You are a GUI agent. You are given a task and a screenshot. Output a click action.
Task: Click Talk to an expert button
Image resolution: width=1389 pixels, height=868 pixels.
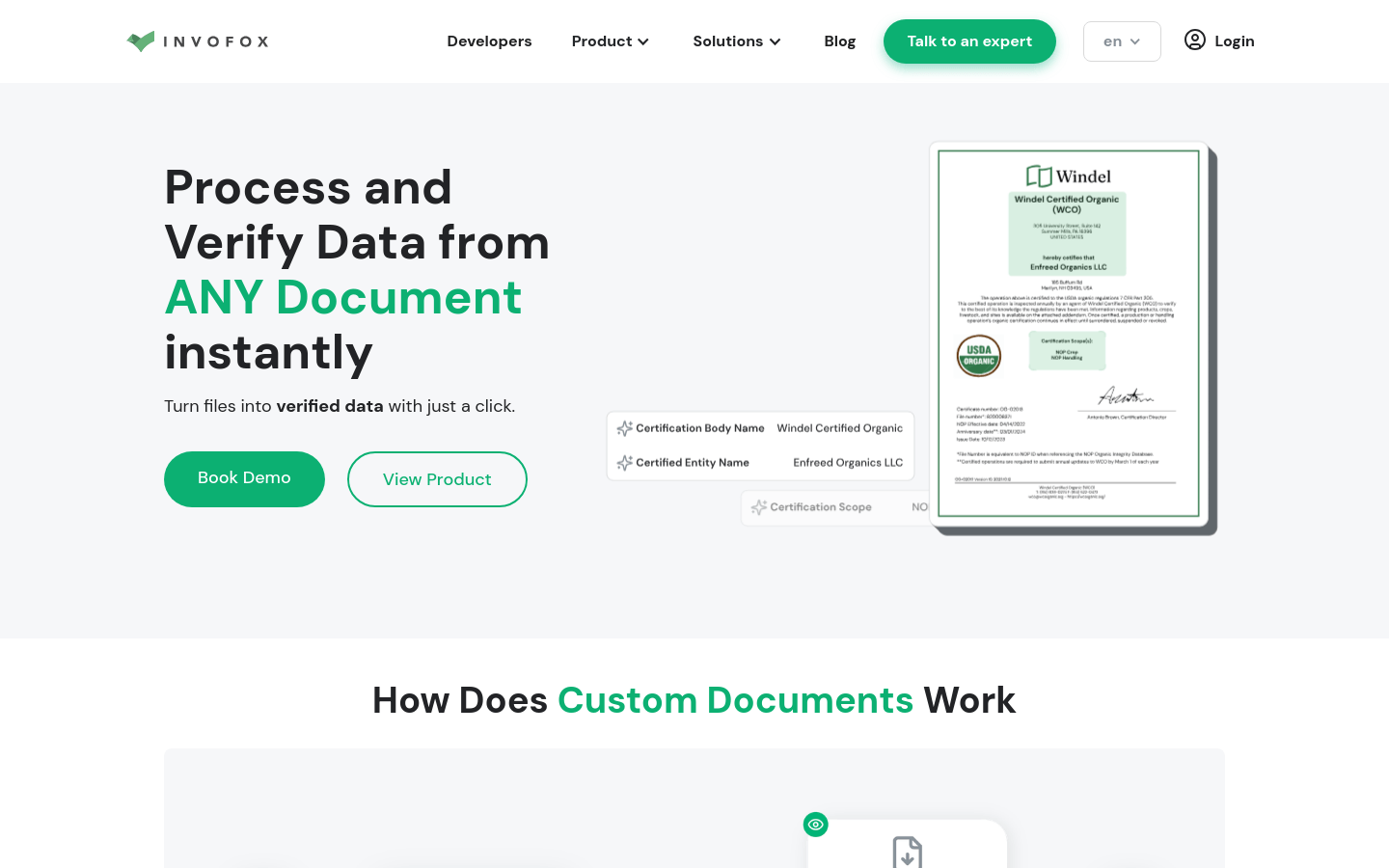pos(969,41)
